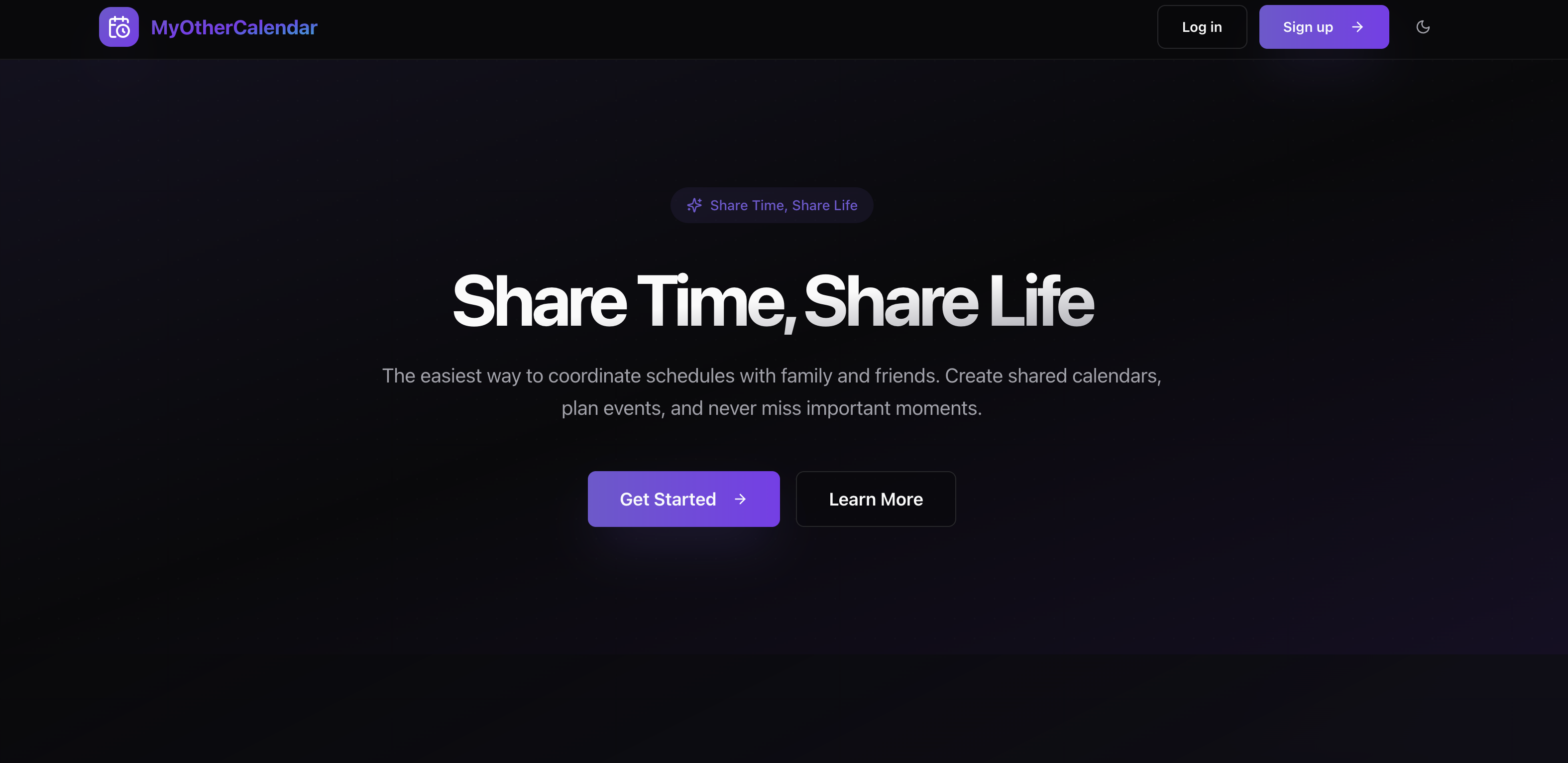The height and width of the screenshot is (763, 1568).
Task: Click the coordinate schedules description line
Action: click(x=771, y=376)
